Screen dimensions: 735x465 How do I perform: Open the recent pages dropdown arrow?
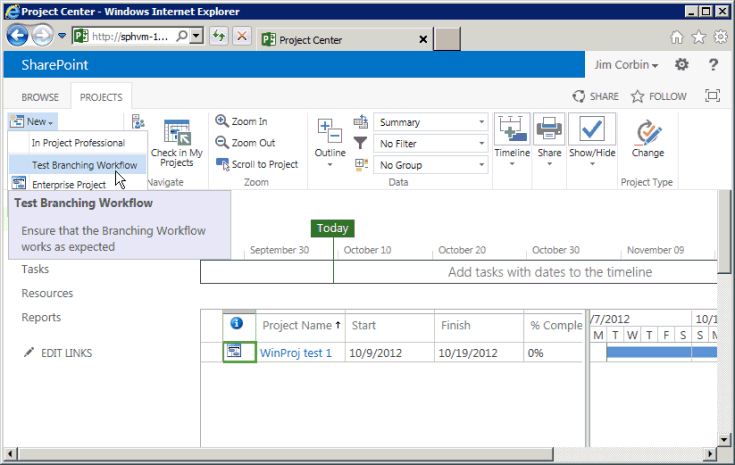click(62, 36)
